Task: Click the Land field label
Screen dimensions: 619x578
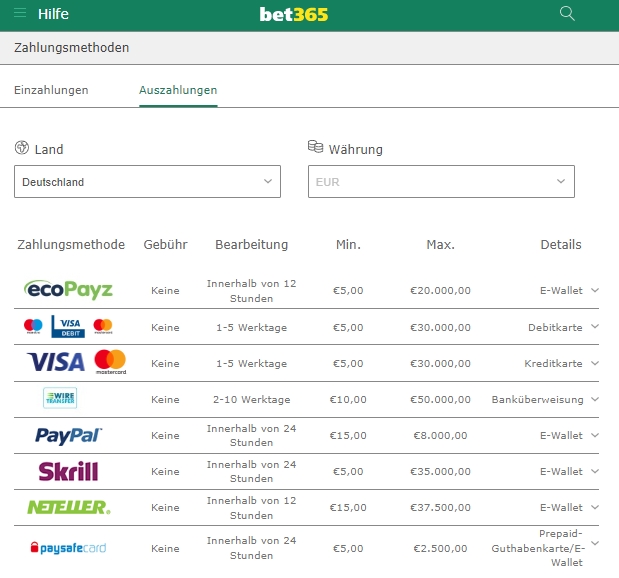Action: (49, 149)
